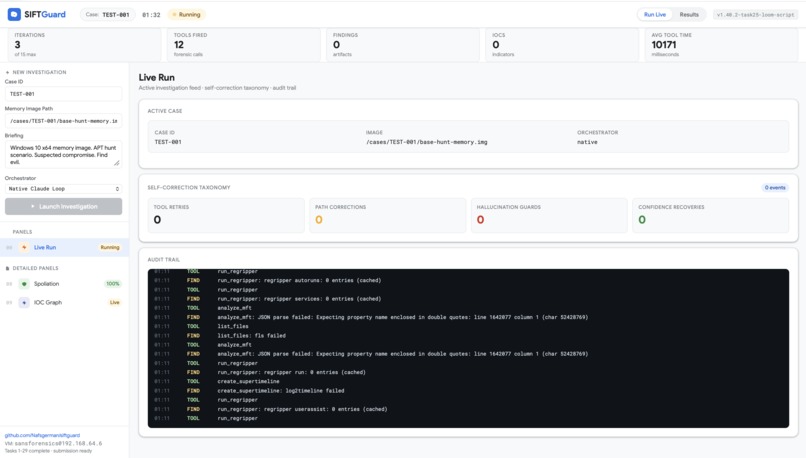806x458 pixels.
Task: Click the Avg Tool Time stat card
Action: tap(722, 45)
